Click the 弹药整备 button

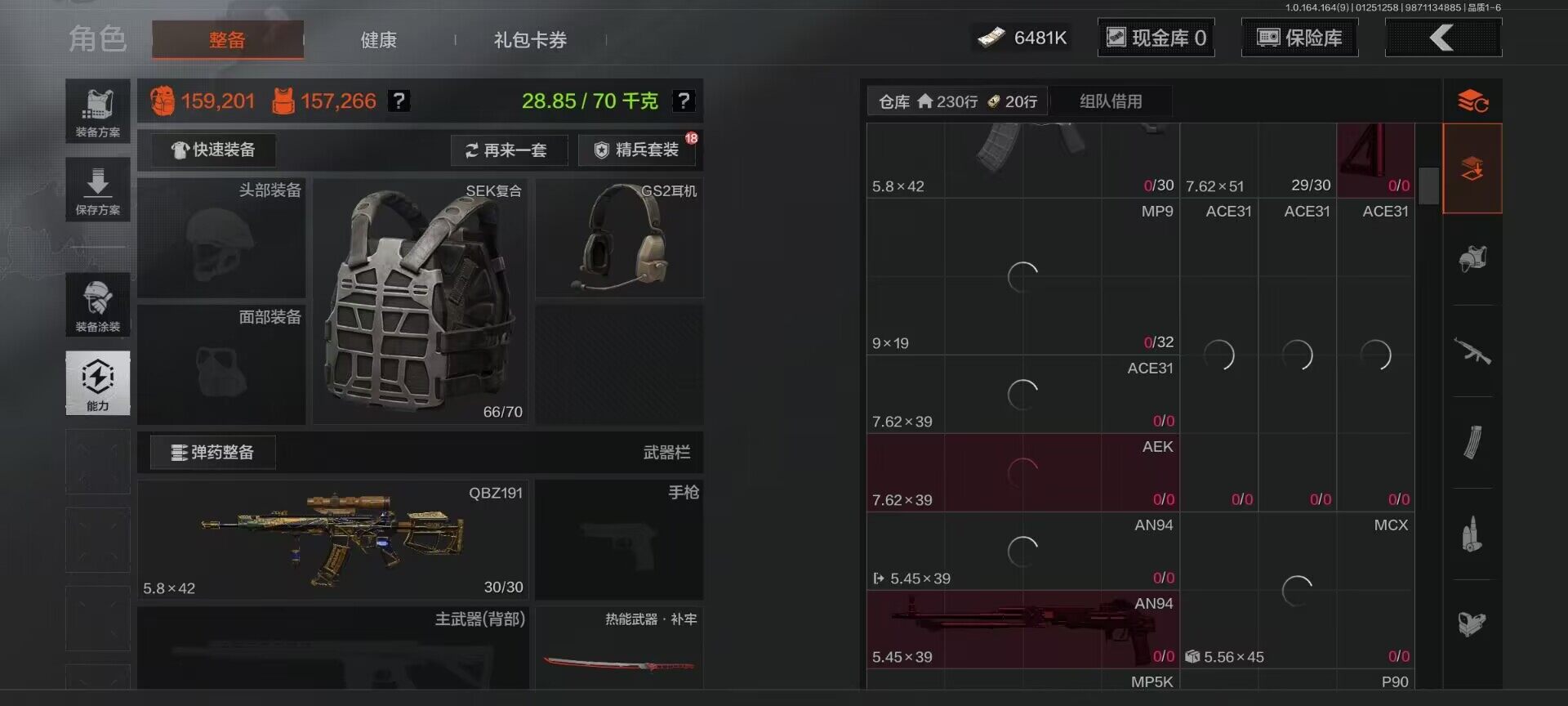213,453
